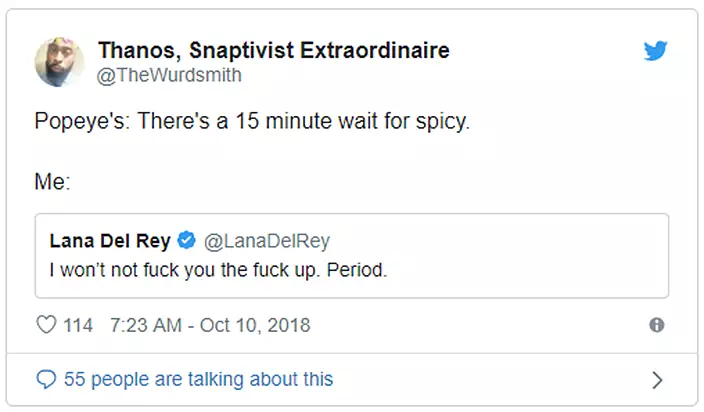Click the Twitter bird logo

655,50
